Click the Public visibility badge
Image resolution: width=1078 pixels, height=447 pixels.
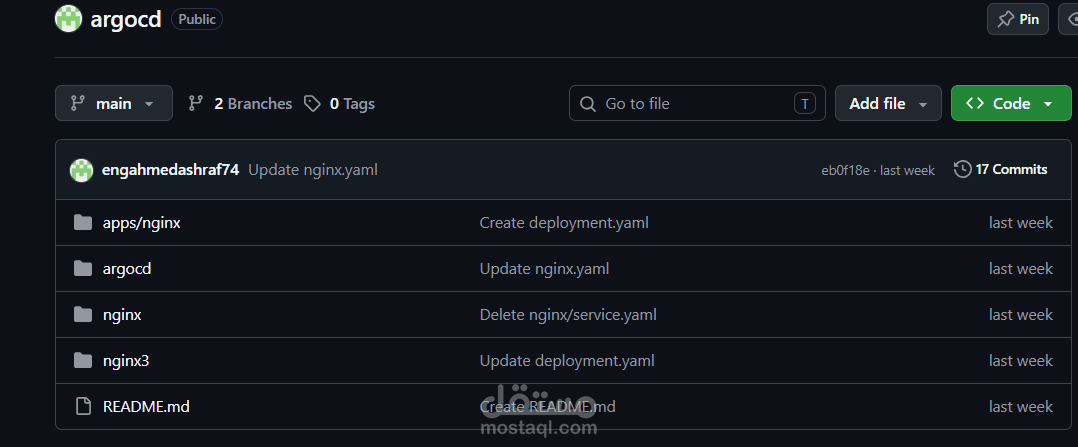[197, 19]
